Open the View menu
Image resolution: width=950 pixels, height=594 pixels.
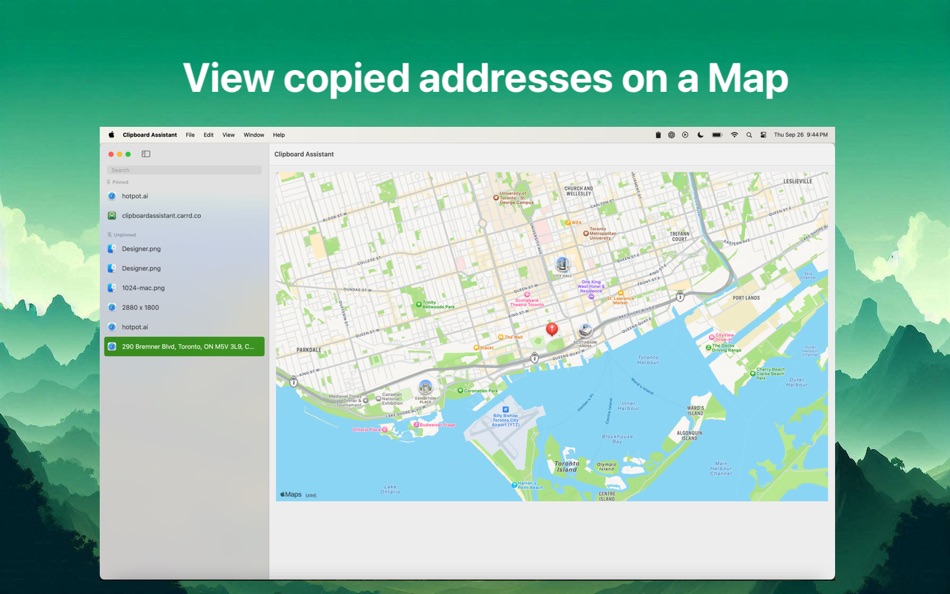coord(228,135)
